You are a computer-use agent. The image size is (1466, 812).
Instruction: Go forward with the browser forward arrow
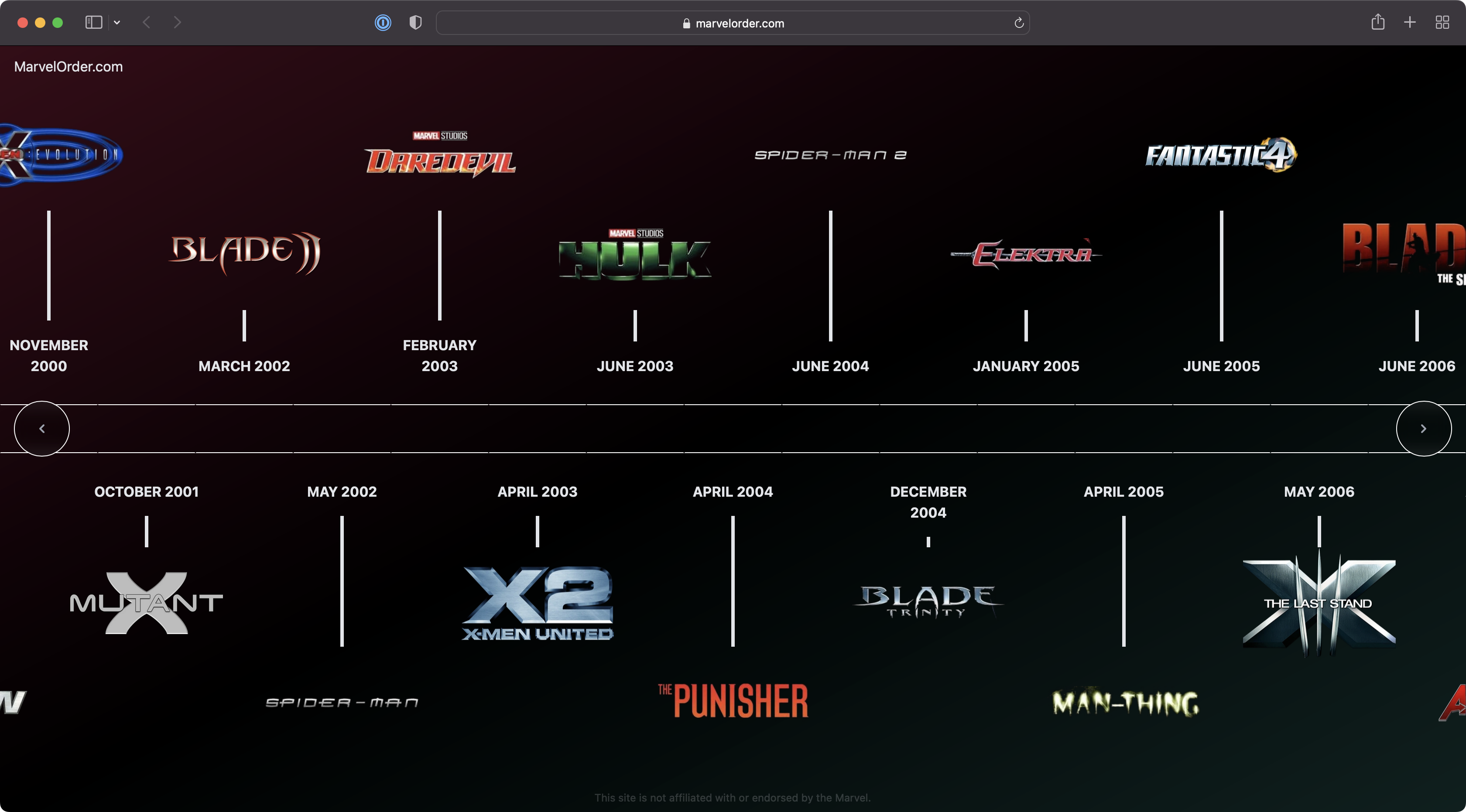click(177, 23)
